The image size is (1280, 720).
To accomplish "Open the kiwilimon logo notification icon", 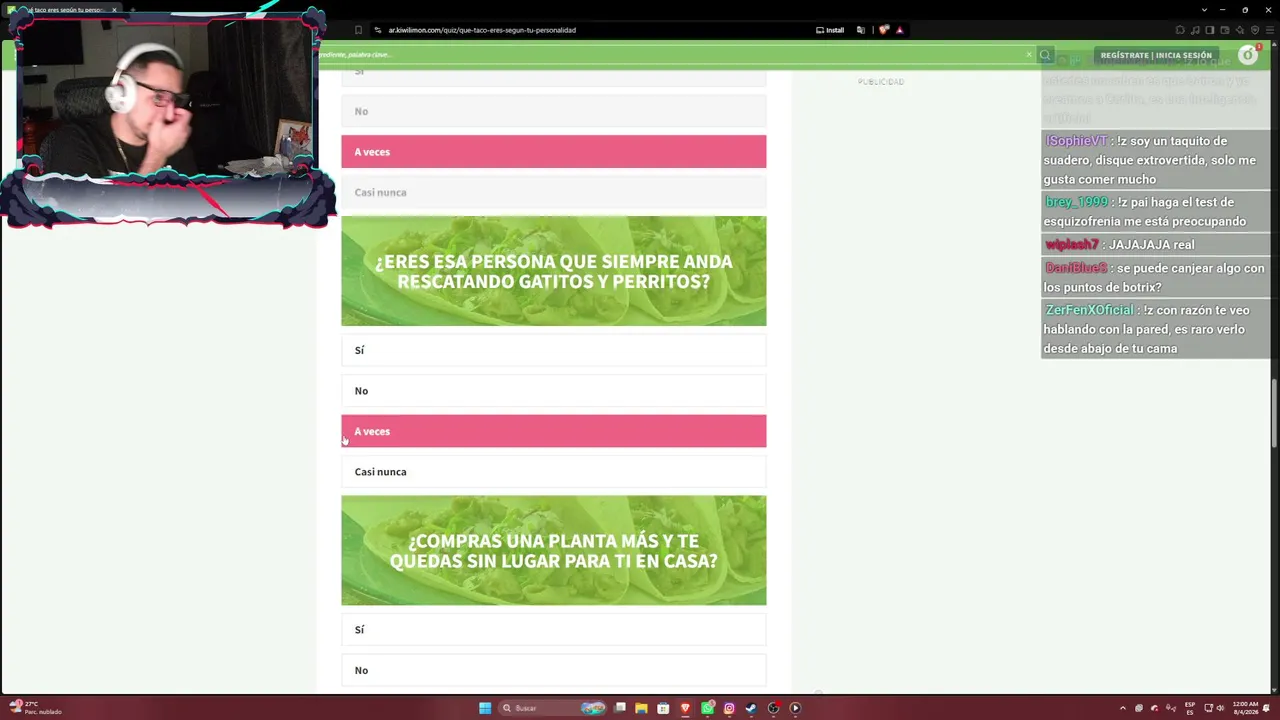I will [x=1248, y=54].
